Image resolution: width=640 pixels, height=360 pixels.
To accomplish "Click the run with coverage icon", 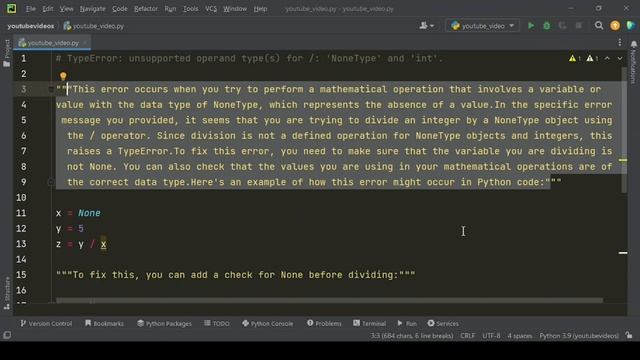I will (x=562, y=26).
